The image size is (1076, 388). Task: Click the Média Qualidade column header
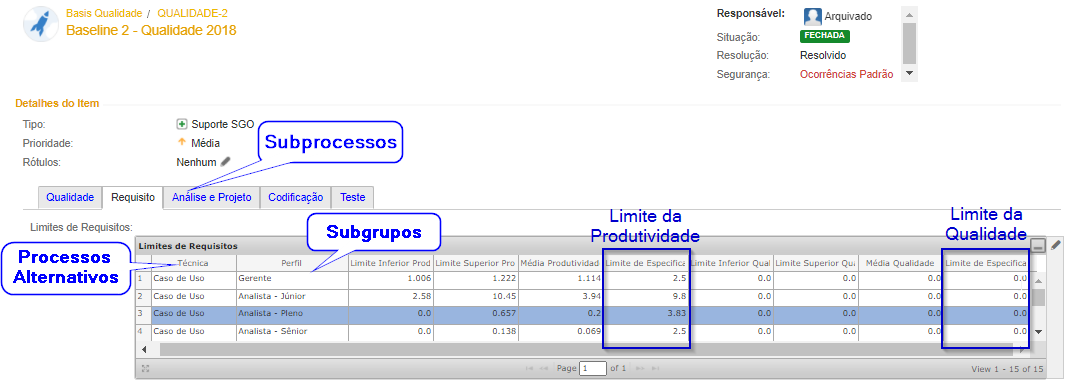point(900,263)
